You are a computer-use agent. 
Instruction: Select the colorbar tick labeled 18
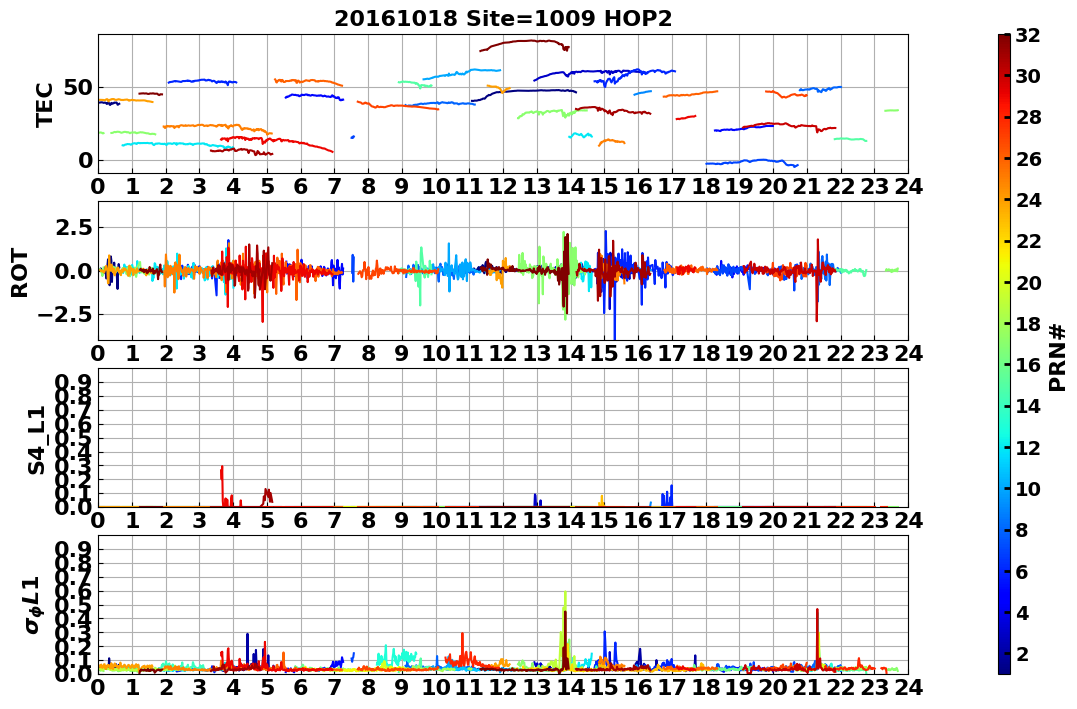[x=1028, y=324]
